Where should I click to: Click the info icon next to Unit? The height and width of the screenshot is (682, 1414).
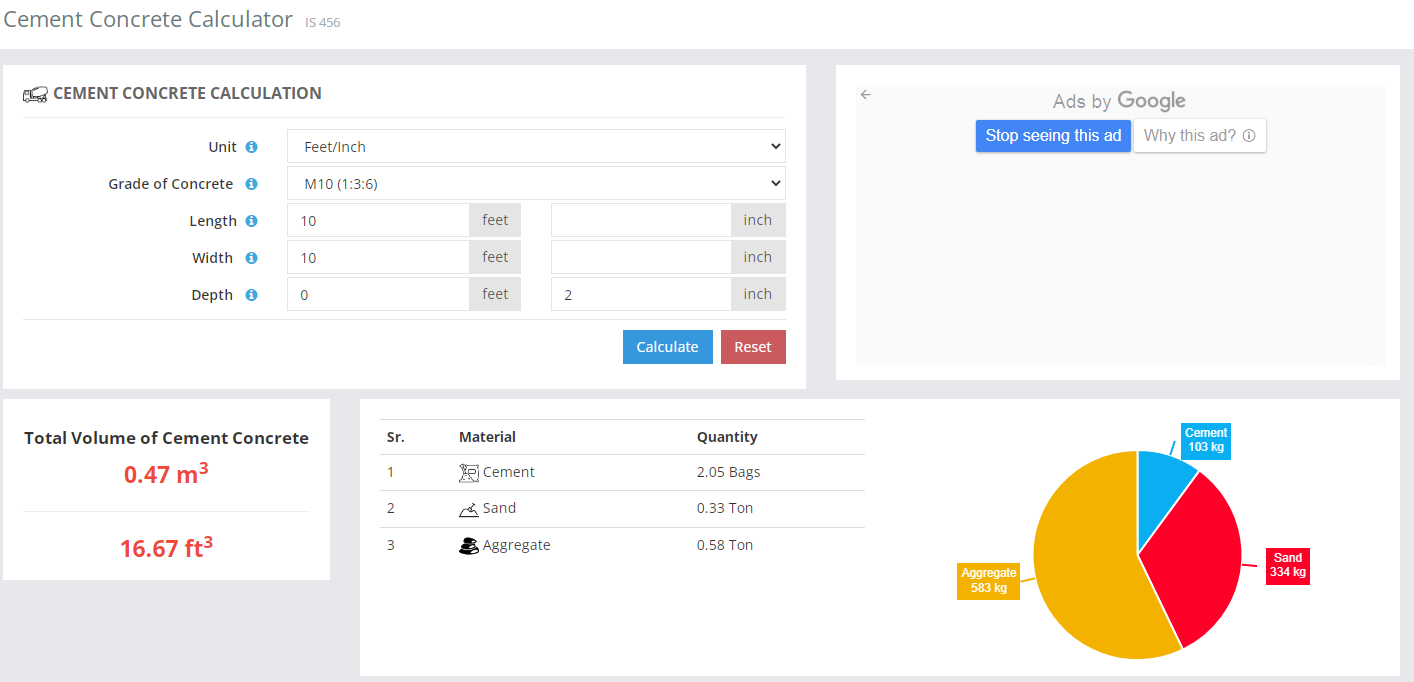tap(251, 147)
